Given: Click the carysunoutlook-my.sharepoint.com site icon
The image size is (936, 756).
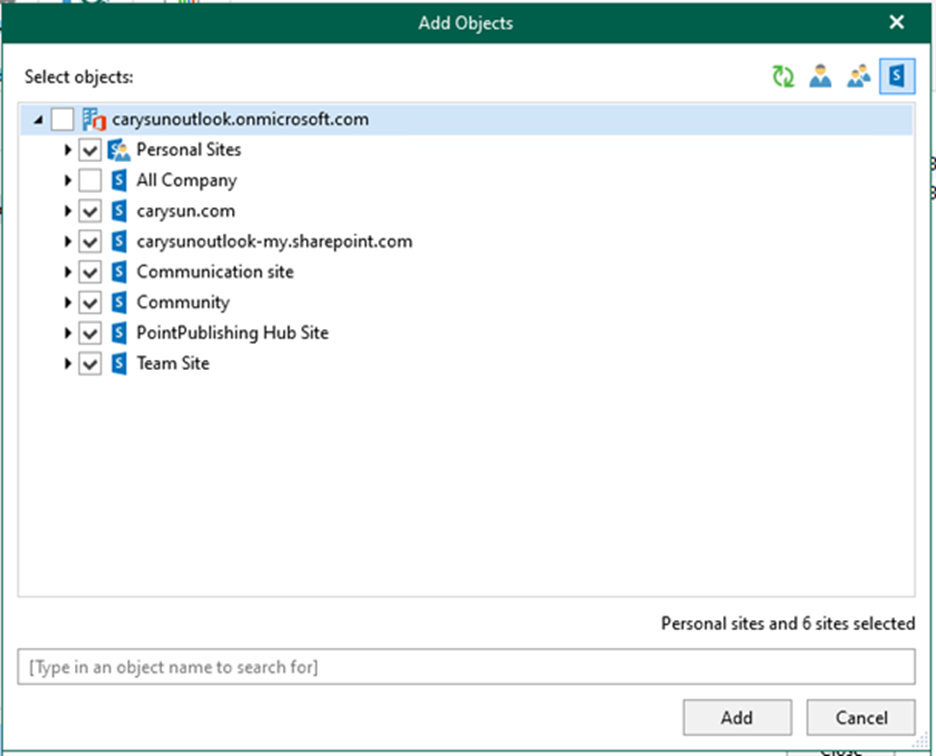Looking at the screenshot, I should tap(119, 241).
